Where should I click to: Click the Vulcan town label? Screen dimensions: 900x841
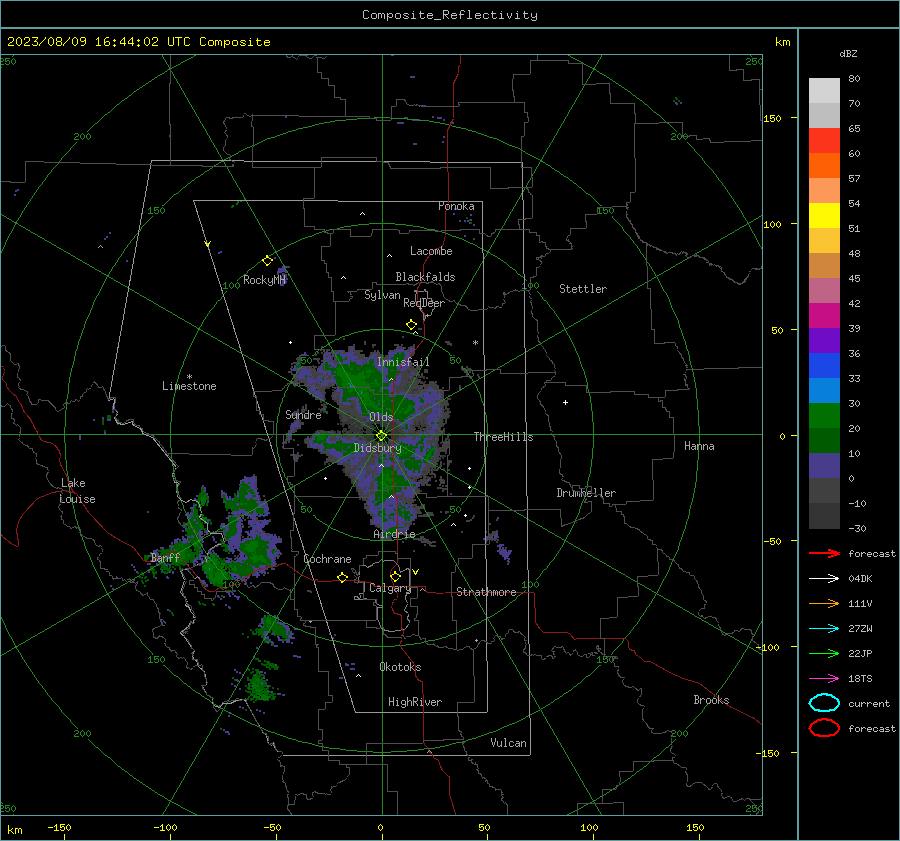click(x=508, y=743)
